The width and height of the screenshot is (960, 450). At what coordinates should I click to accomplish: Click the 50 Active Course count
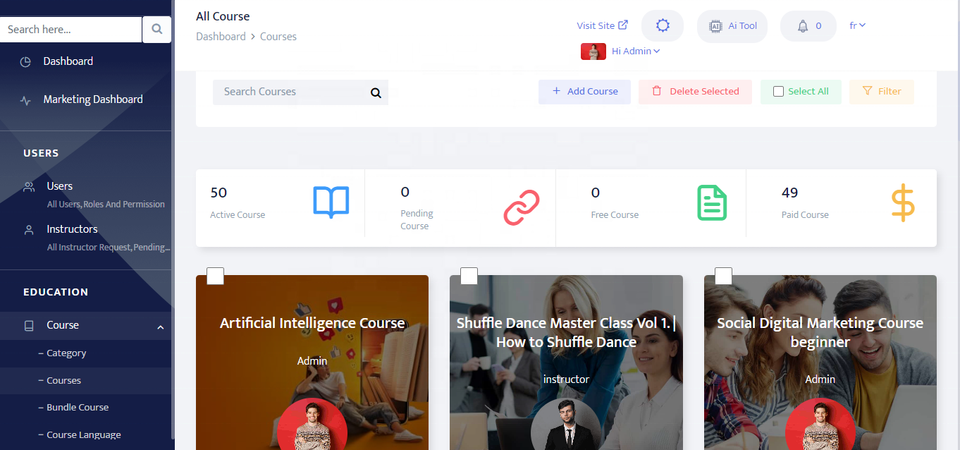click(219, 193)
